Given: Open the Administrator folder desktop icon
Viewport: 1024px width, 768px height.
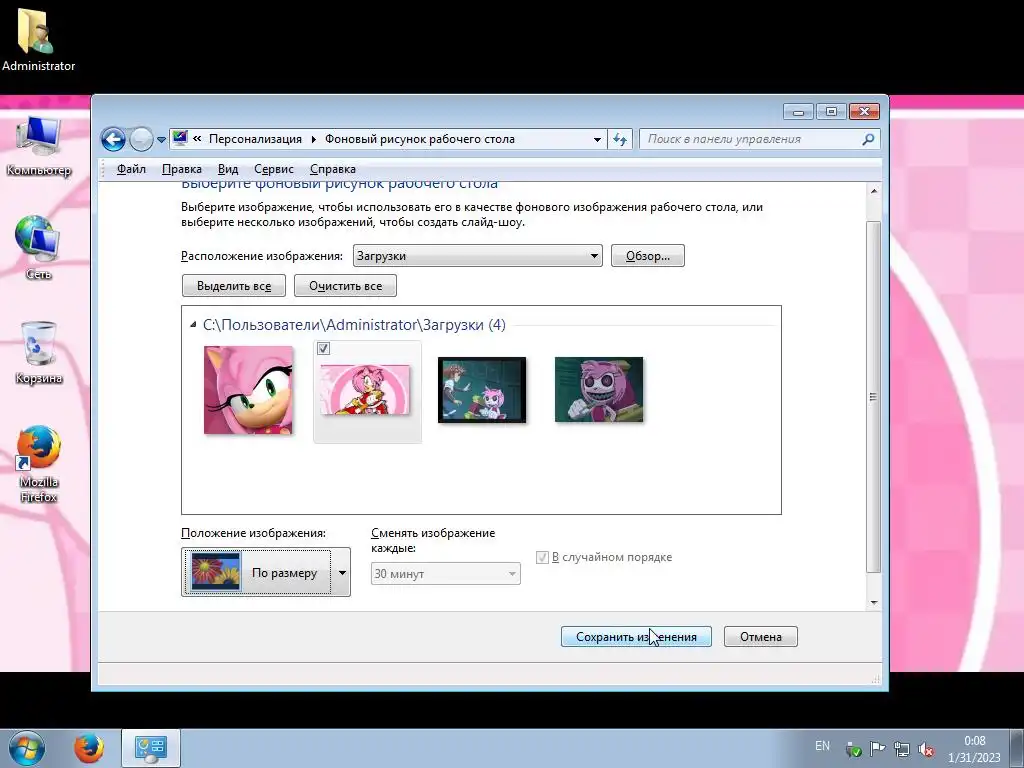Looking at the screenshot, I should coord(38,39).
